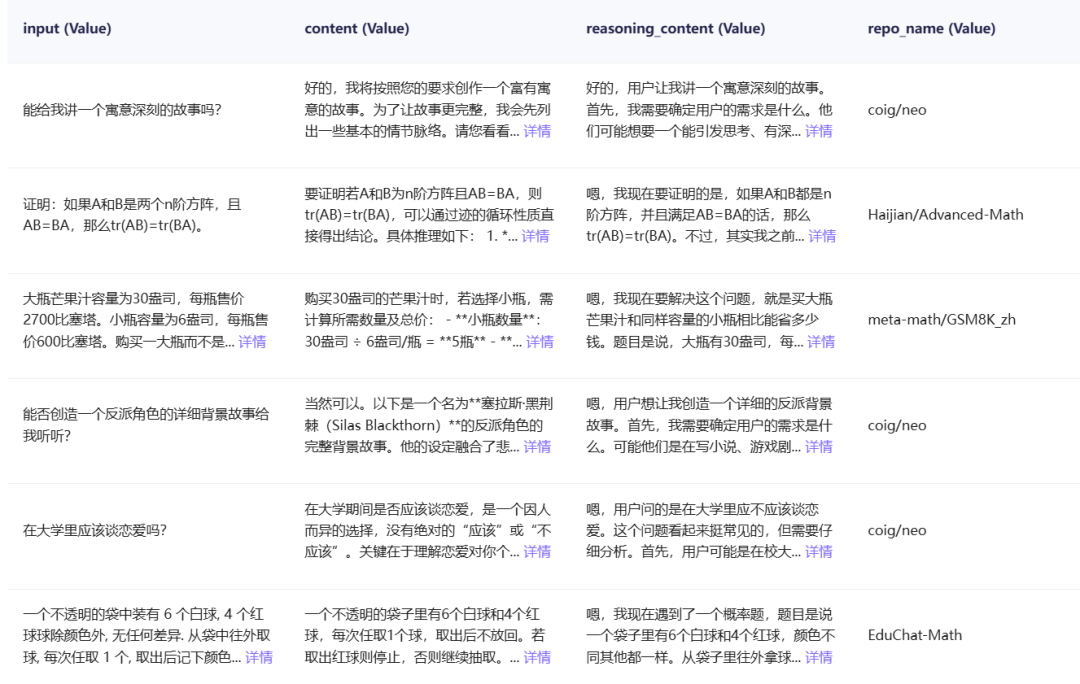
Task: Open 详情 link in reasoning cell starting 嗯，我现在要解决这个问题
Action: pos(821,342)
